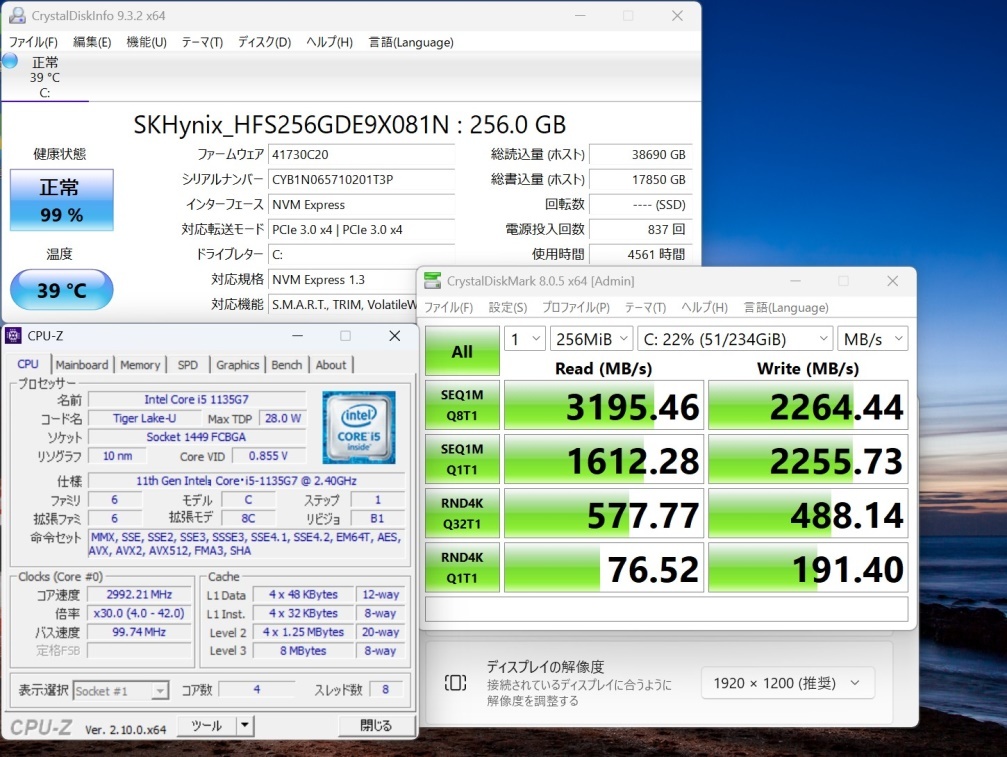The width and height of the screenshot is (1007, 757).
Task: Open 機能(U) menu in CrystalDiskInfo
Action: point(146,42)
